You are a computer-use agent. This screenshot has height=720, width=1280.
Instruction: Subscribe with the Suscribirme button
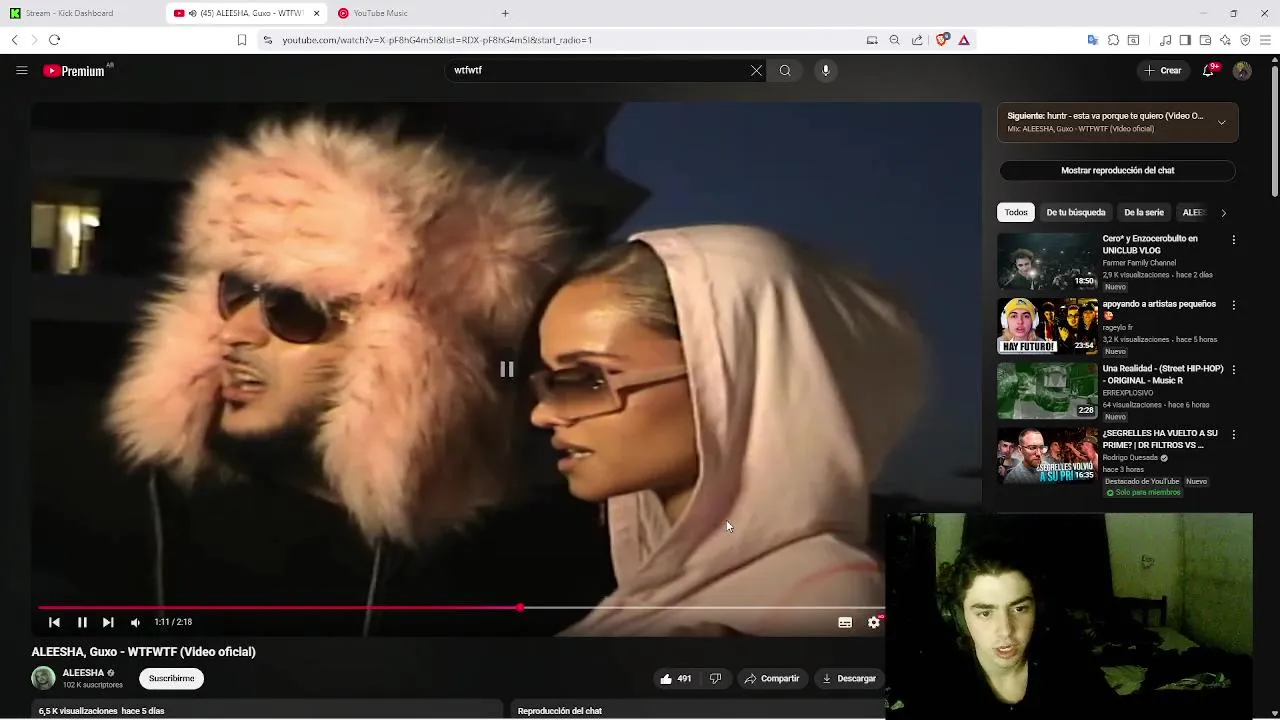pos(172,678)
